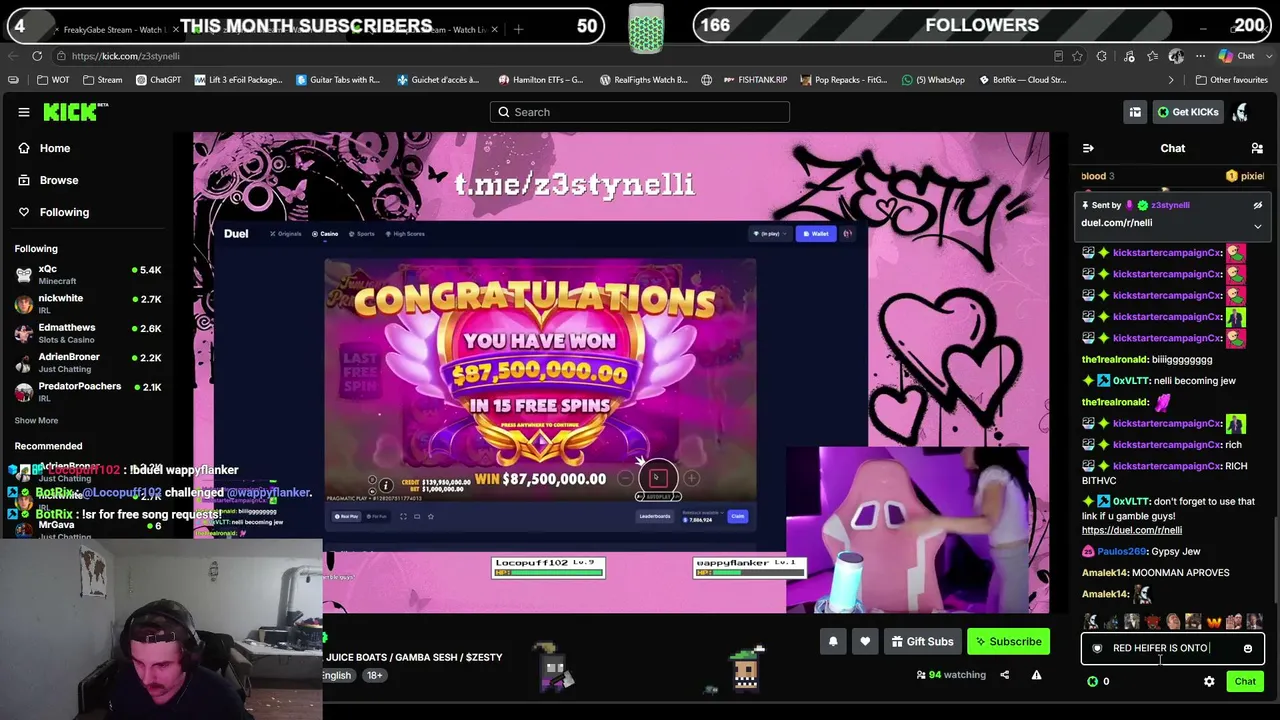Follow the channel with heart button
Viewport: 1280px width, 720px height.
(x=865, y=642)
